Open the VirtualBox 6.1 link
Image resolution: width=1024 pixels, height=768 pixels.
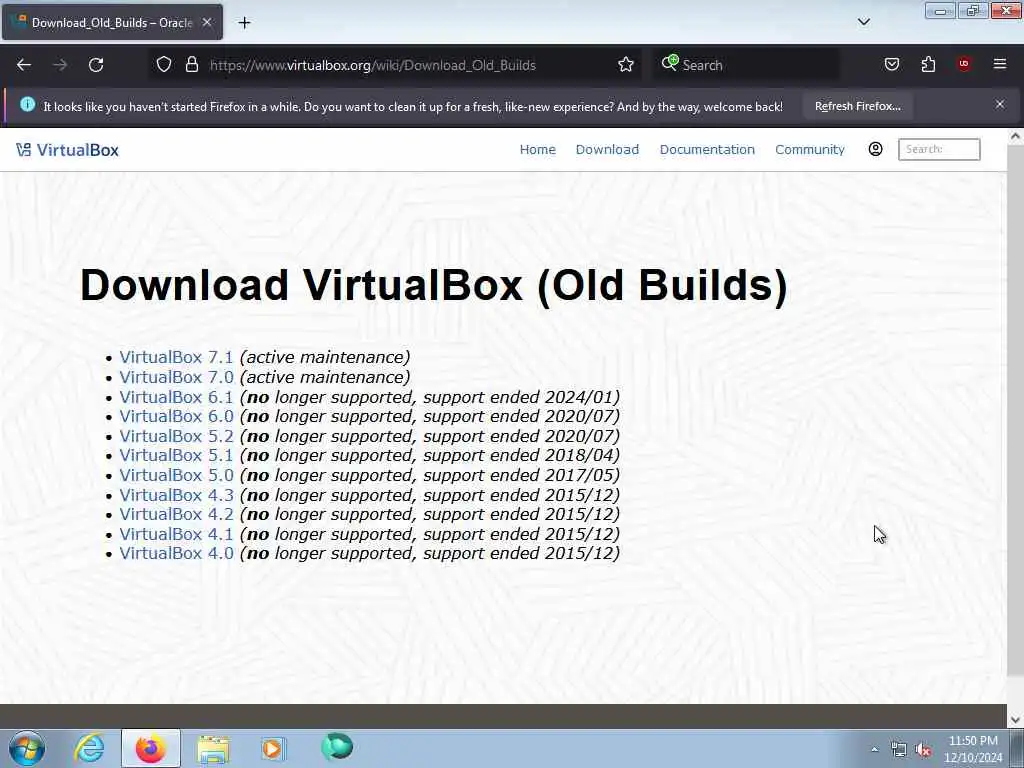tap(176, 397)
